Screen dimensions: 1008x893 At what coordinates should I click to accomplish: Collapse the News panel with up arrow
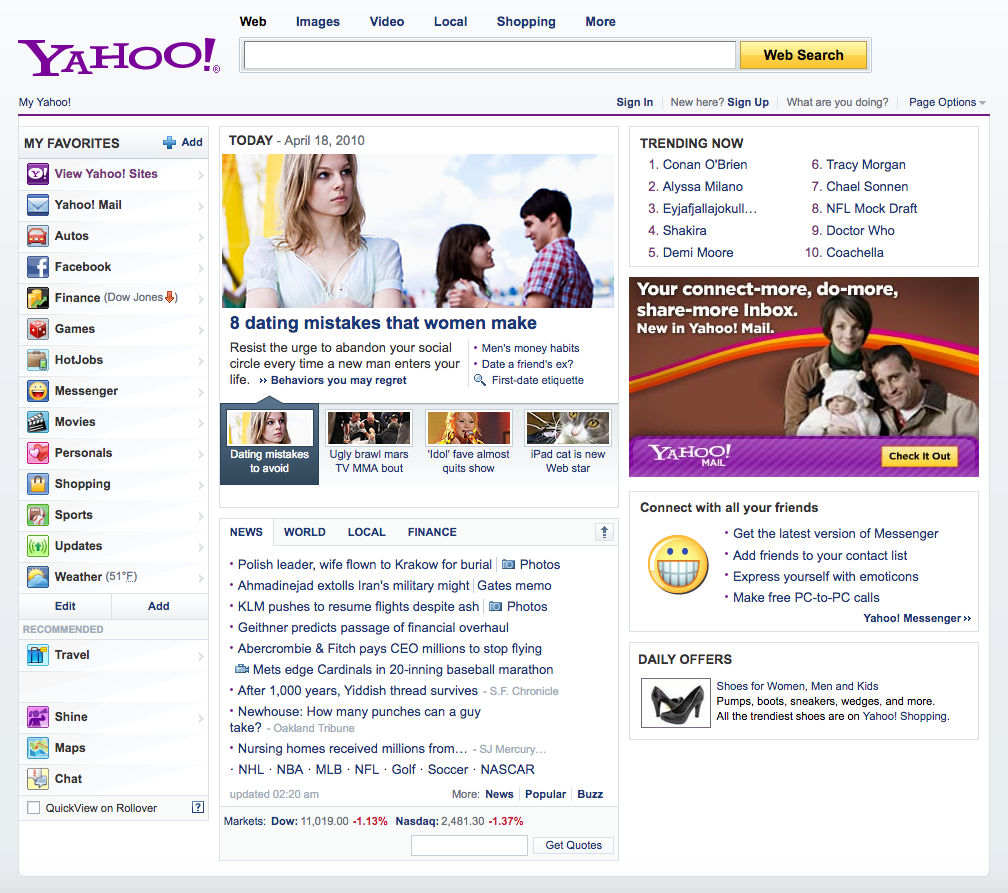[x=604, y=533]
